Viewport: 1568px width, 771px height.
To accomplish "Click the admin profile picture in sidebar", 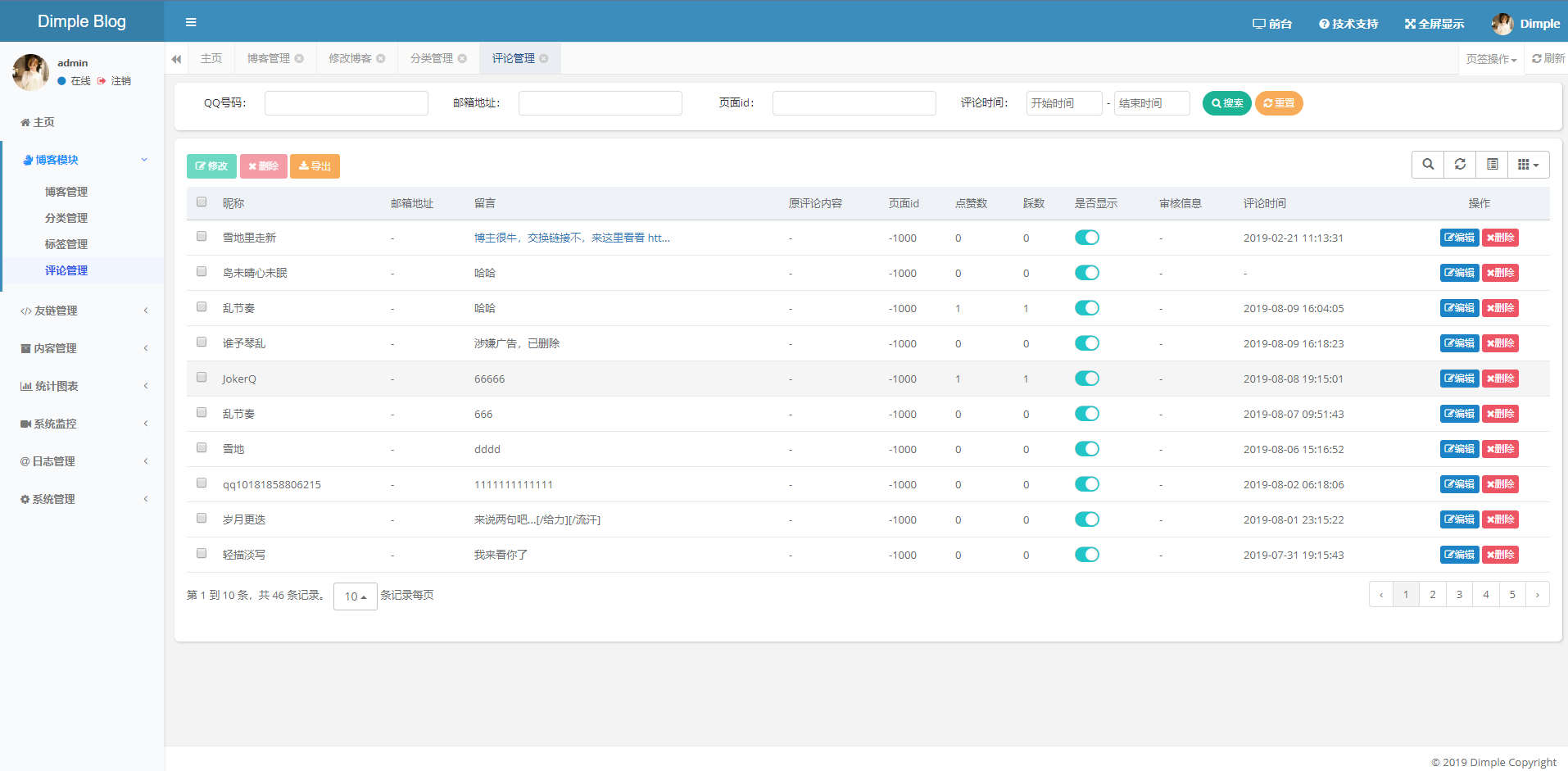I will tap(30, 72).
